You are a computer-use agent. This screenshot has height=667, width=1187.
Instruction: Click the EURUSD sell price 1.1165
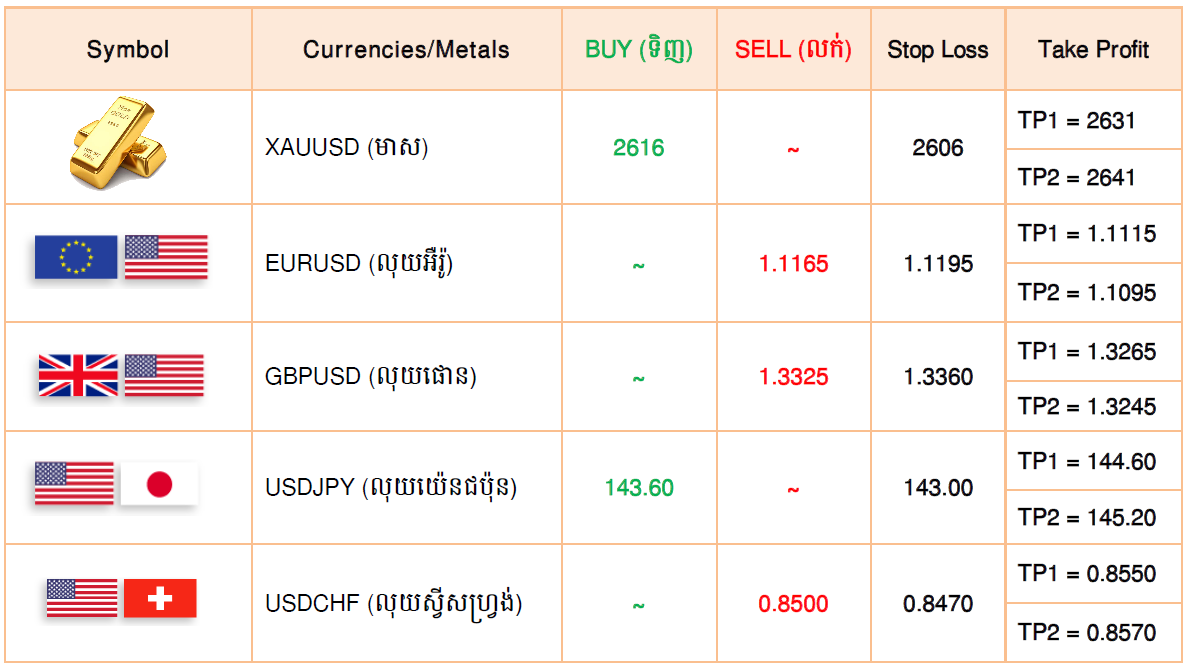coord(793,263)
